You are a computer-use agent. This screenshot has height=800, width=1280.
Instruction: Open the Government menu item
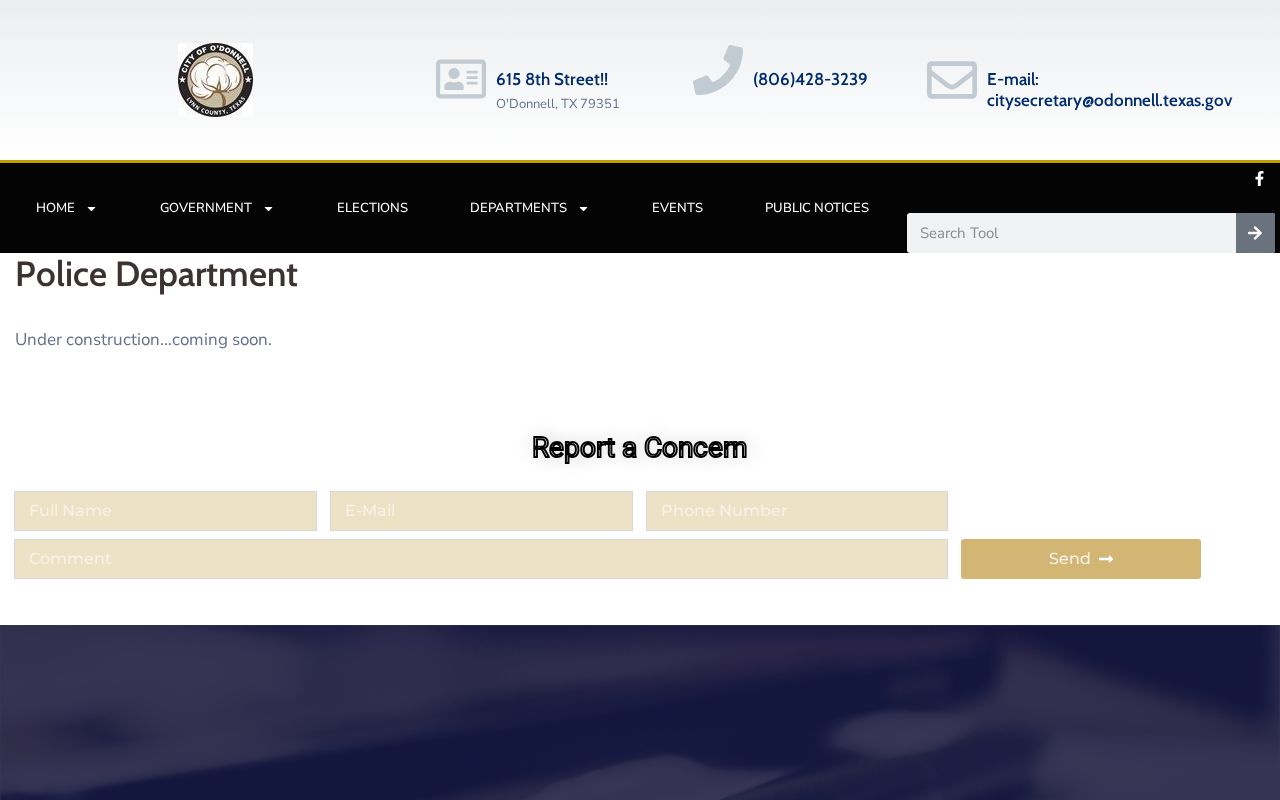pos(206,208)
